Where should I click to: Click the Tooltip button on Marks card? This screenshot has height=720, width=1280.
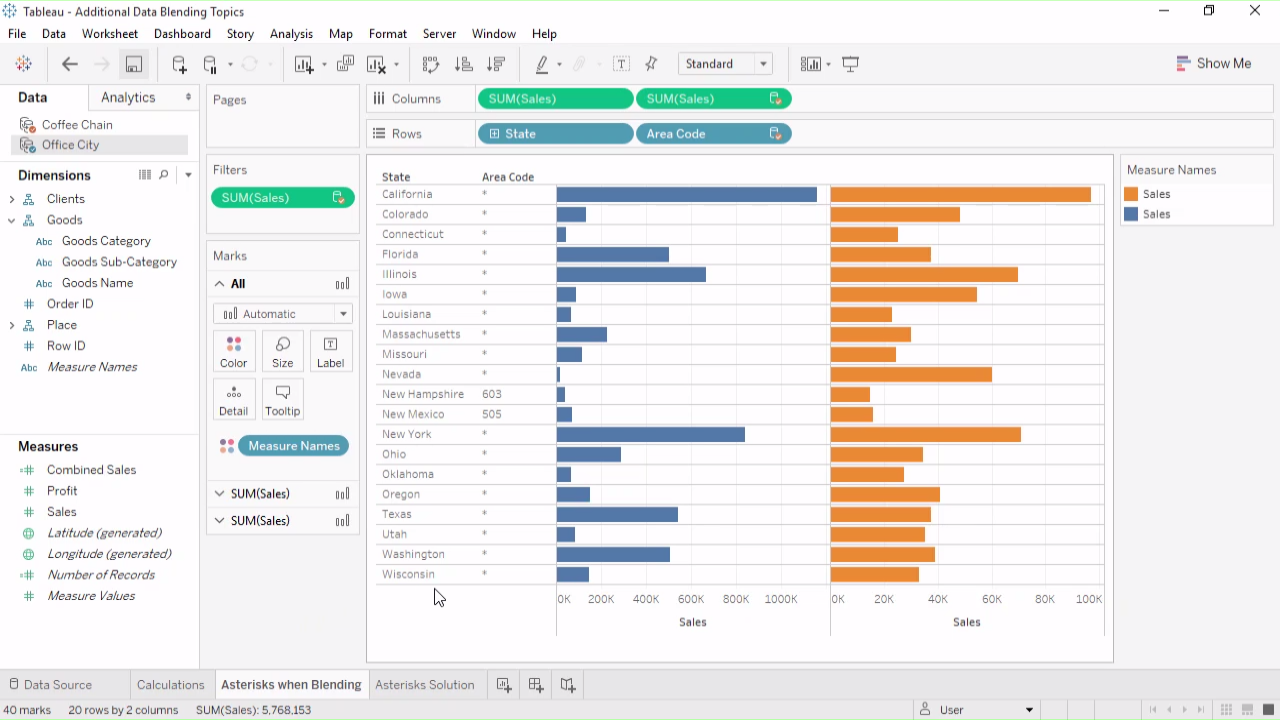282,399
